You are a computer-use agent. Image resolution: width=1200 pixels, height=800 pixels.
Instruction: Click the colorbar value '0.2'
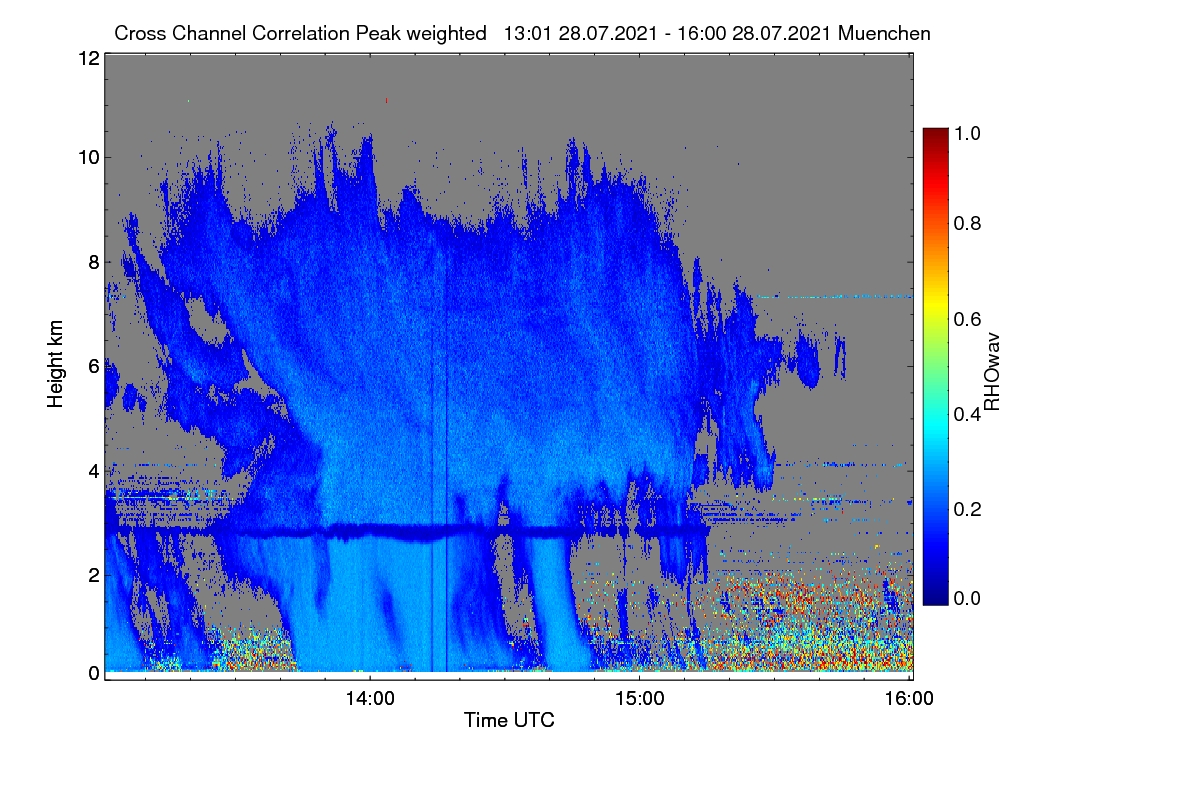966,509
